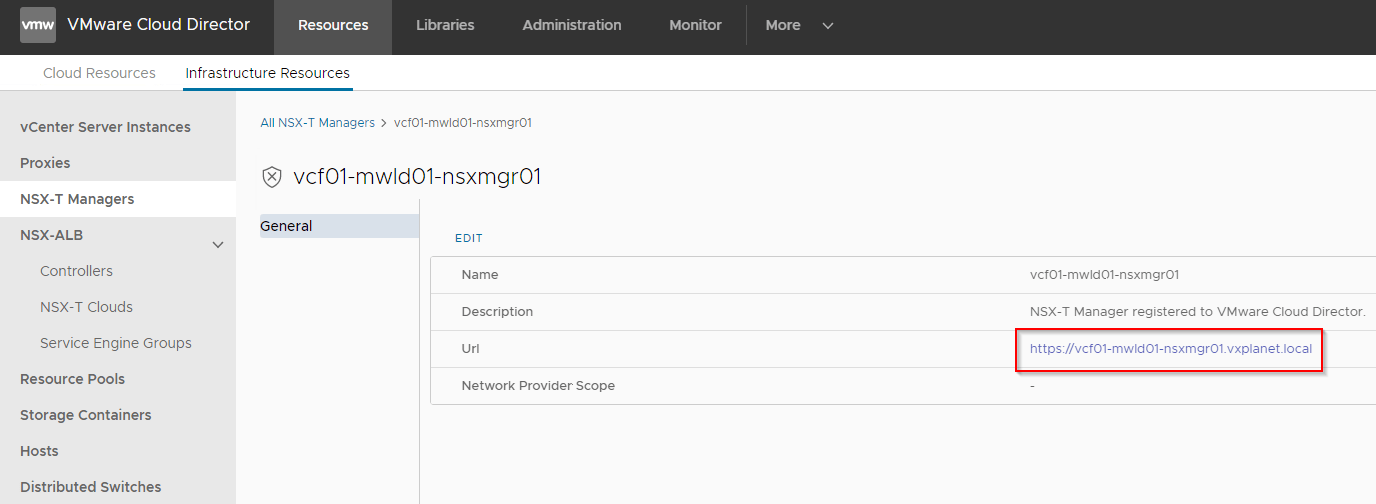Click the Name row label

click(x=480, y=275)
